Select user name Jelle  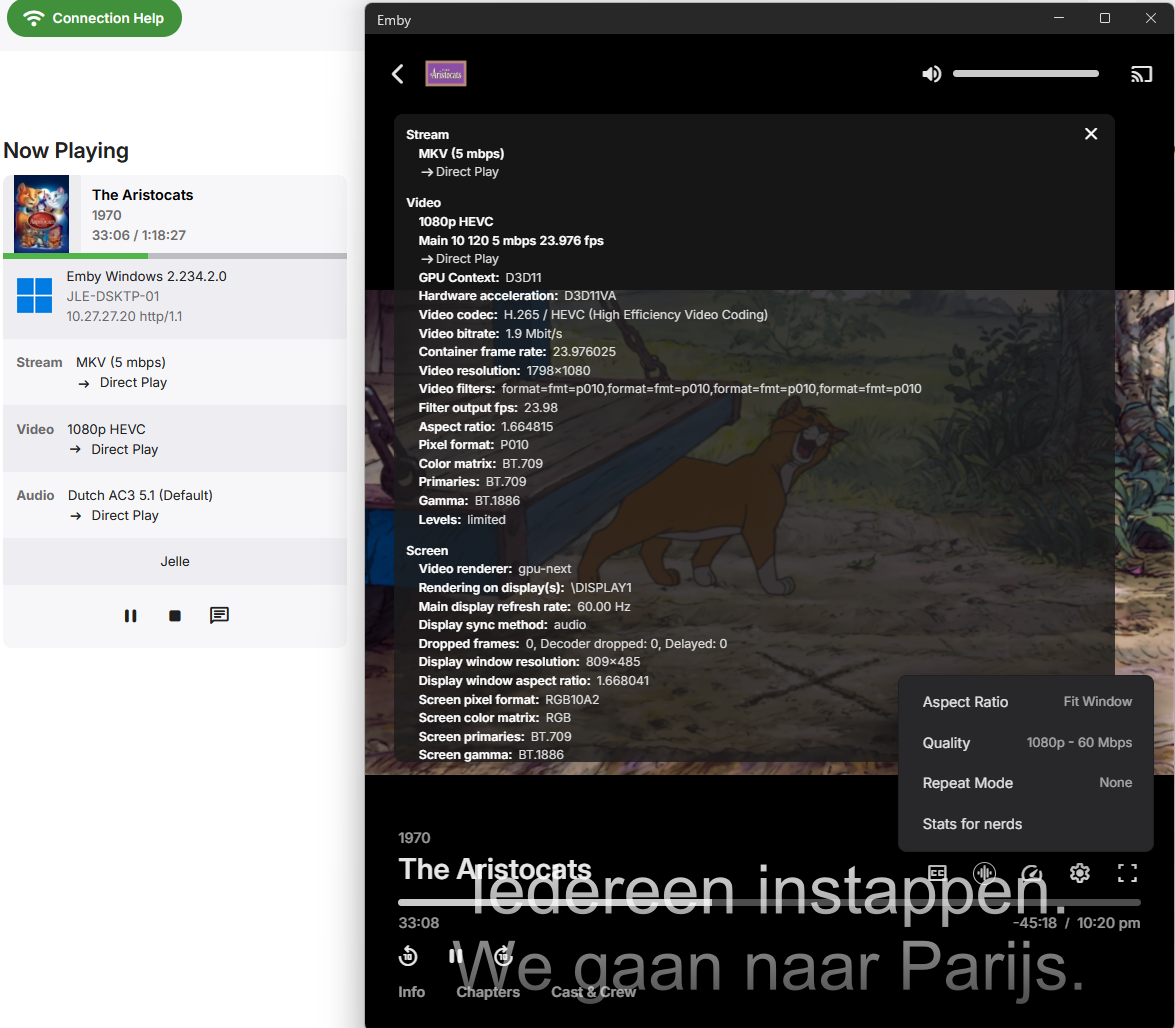(x=175, y=561)
